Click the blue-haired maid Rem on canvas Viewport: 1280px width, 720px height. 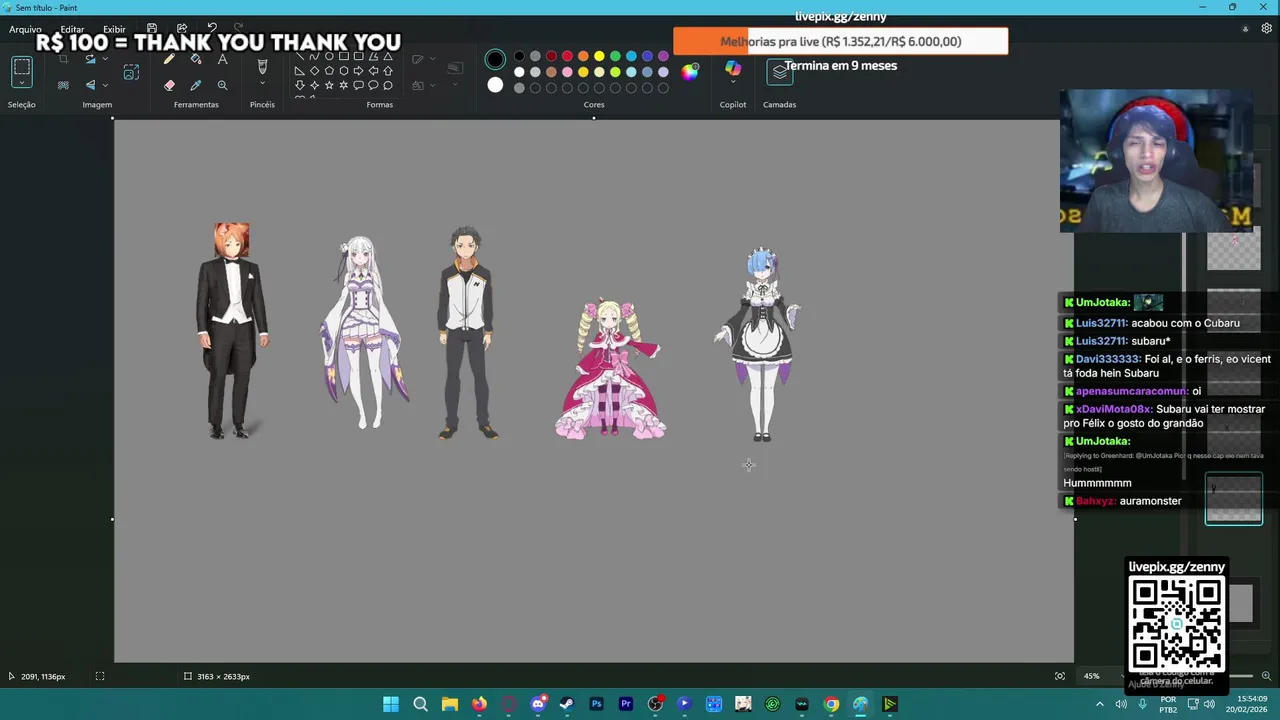762,345
